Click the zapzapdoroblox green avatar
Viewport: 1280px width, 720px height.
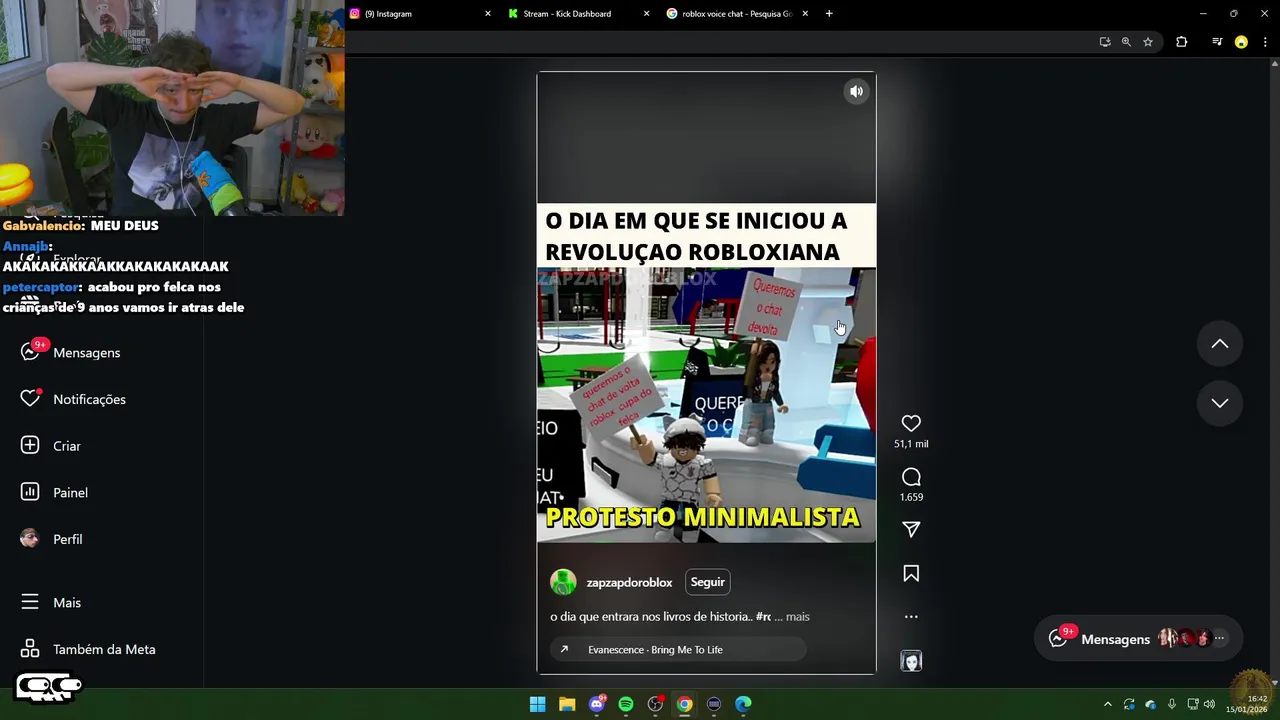click(x=563, y=582)
